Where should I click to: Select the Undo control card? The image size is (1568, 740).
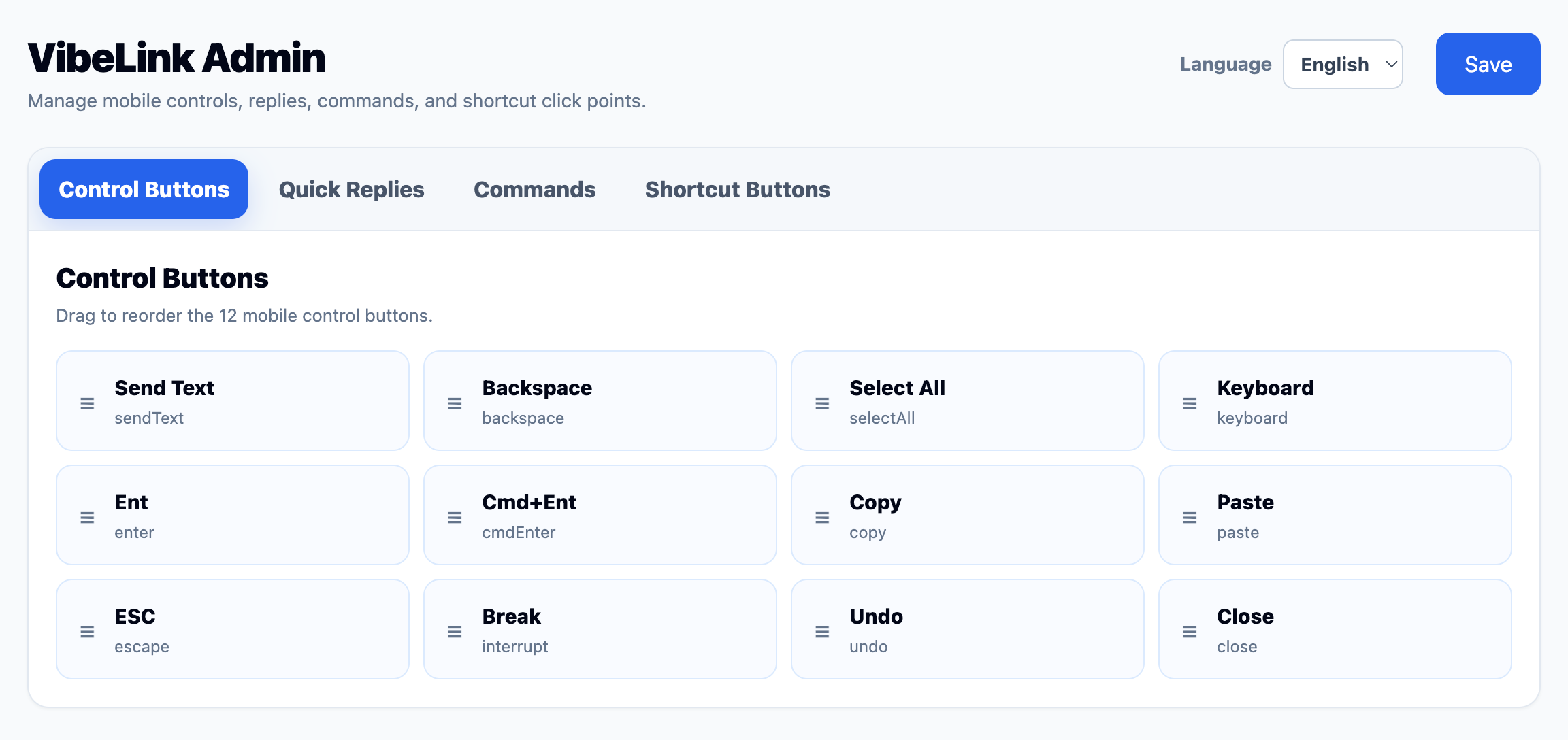967,628
